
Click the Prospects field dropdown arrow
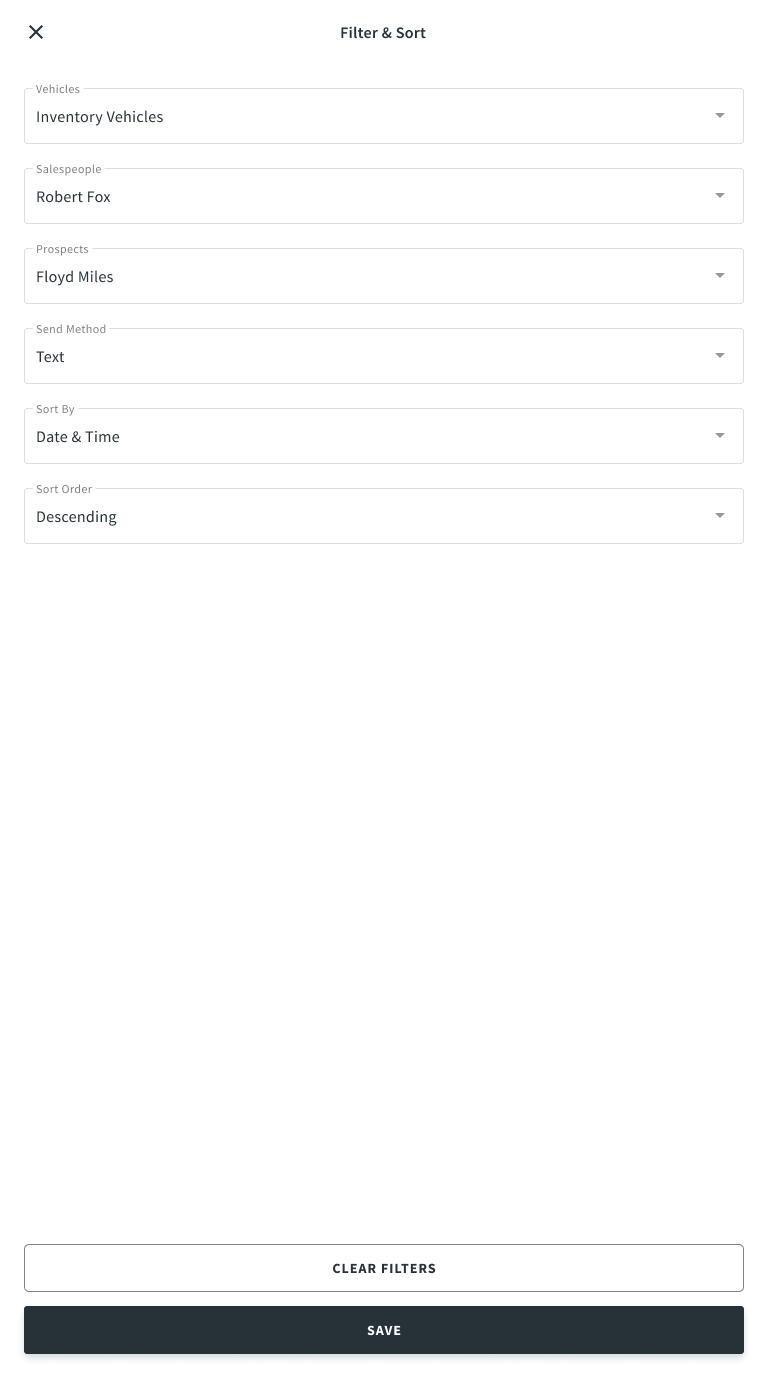pos(719,276)
